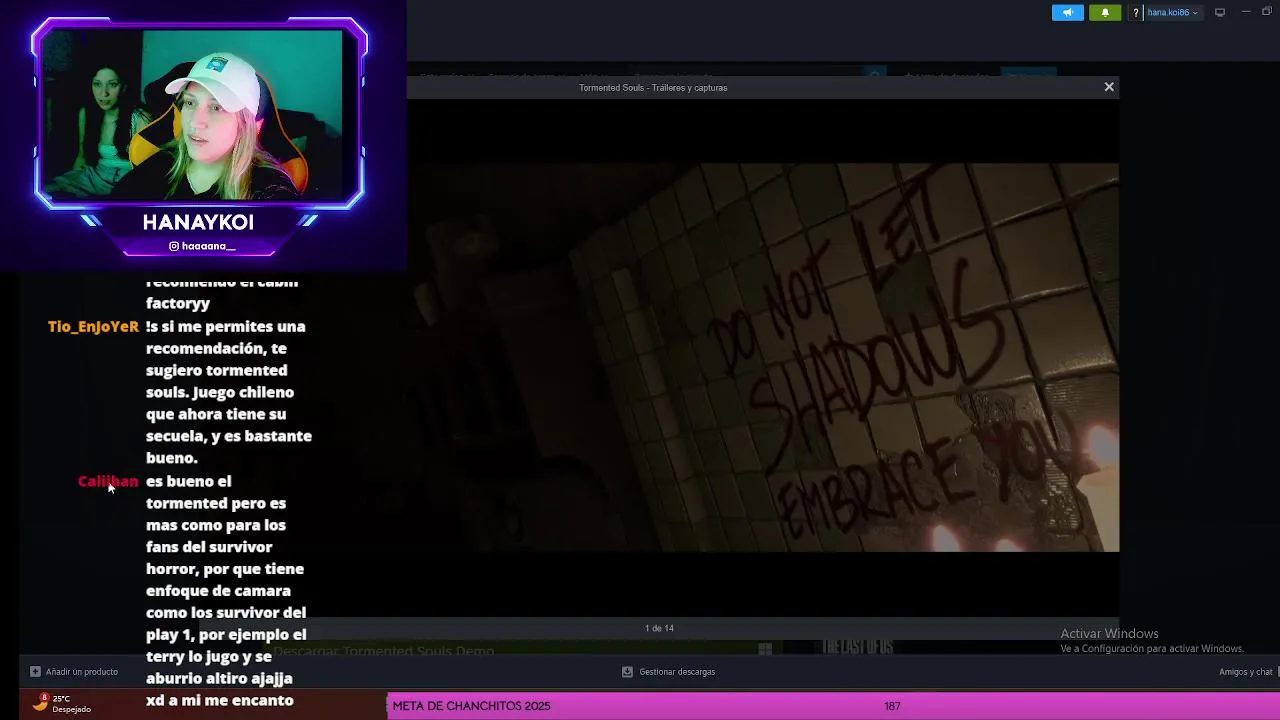Click the 'HANAYKOI' streamer name label

coord(198,222)
